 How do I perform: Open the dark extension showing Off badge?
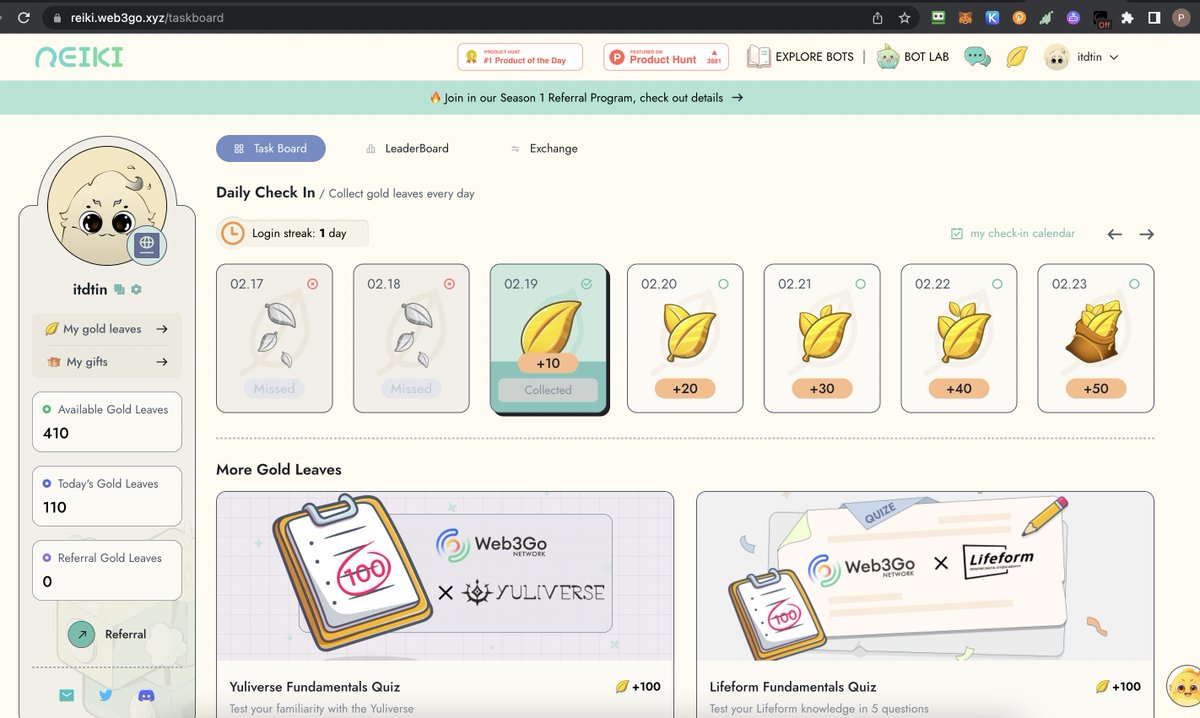(x=1100, y=19)
